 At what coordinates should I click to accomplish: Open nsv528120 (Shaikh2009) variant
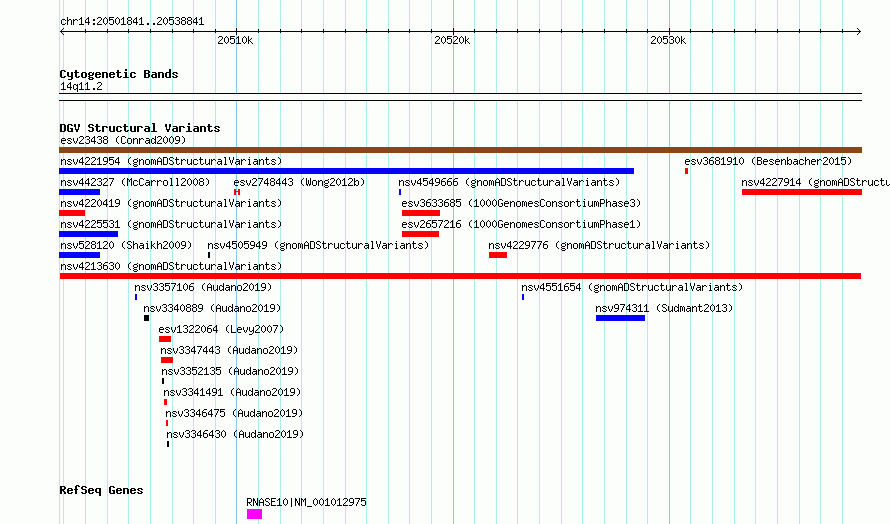(126, 245)
